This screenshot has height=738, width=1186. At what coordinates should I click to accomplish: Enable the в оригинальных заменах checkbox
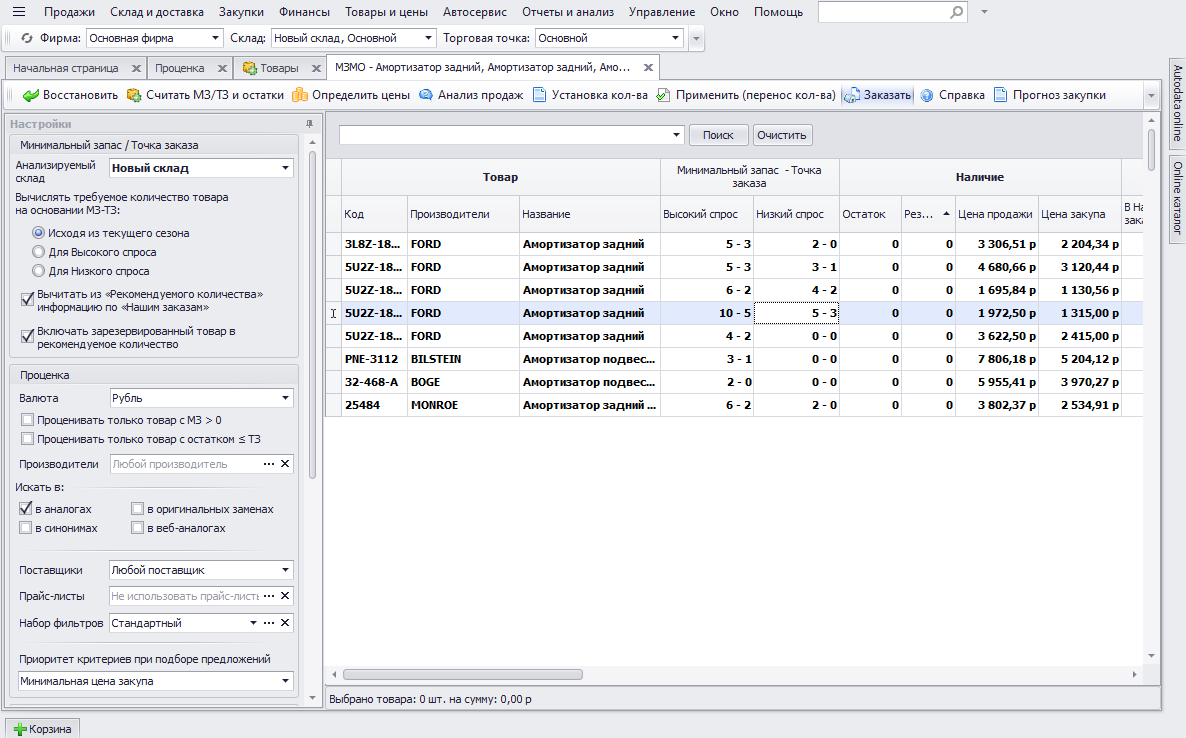point(137,509)
